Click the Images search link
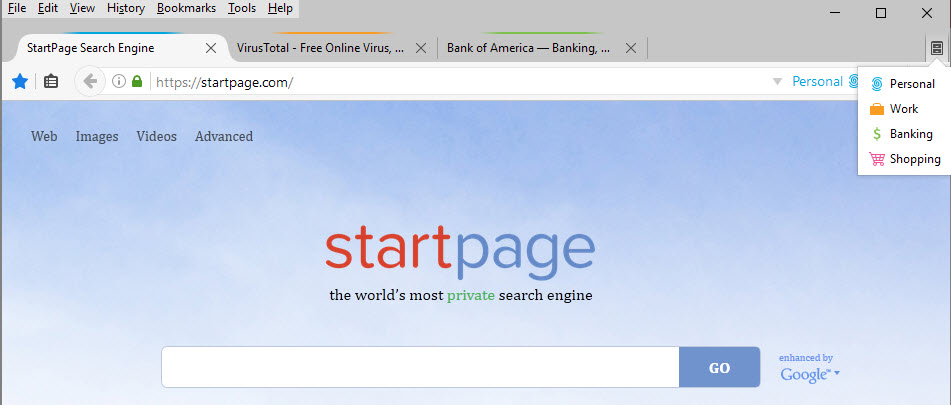Screen dimensions: 951x405 pos(97,136)
